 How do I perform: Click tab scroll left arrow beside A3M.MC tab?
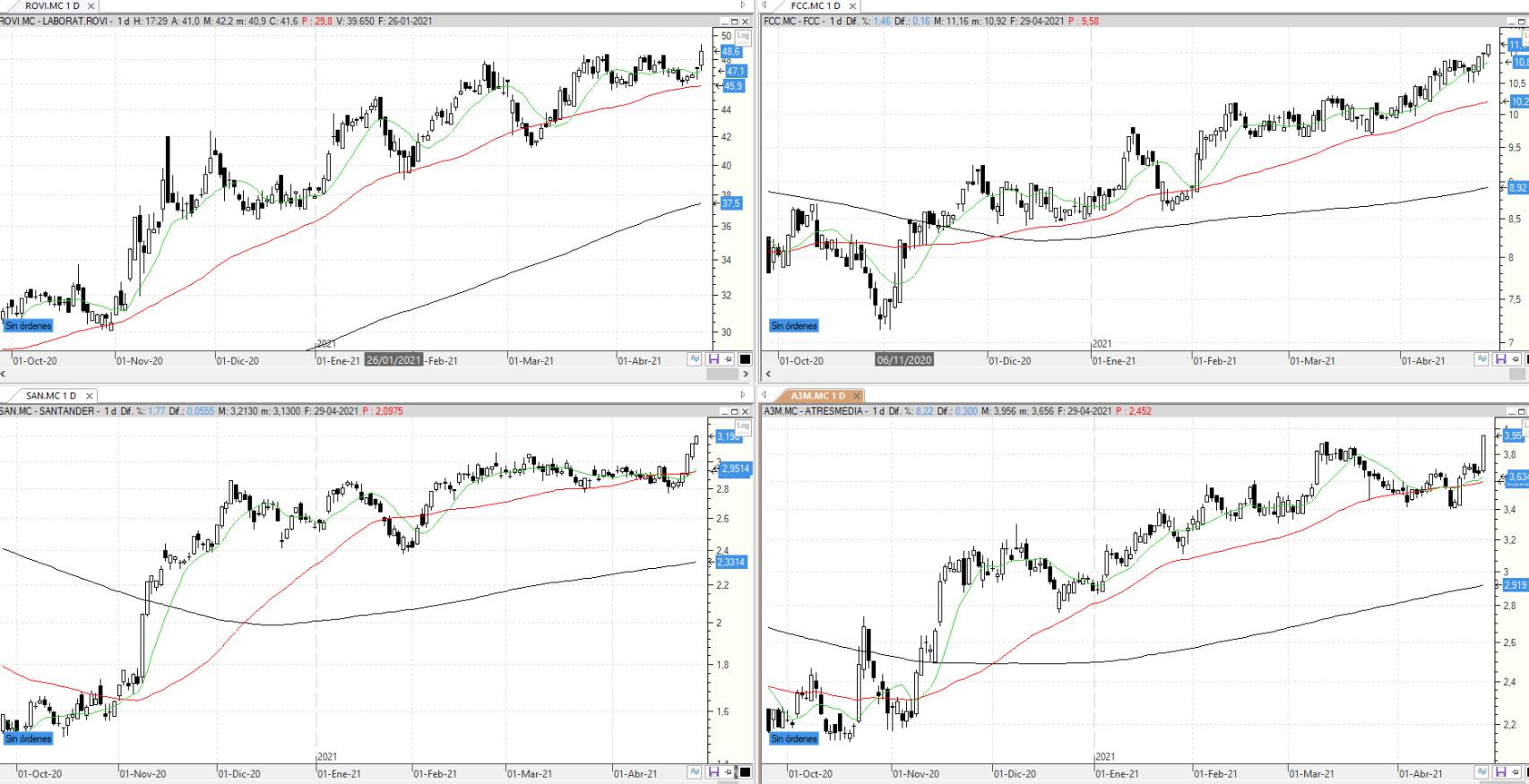click(764, 395)
